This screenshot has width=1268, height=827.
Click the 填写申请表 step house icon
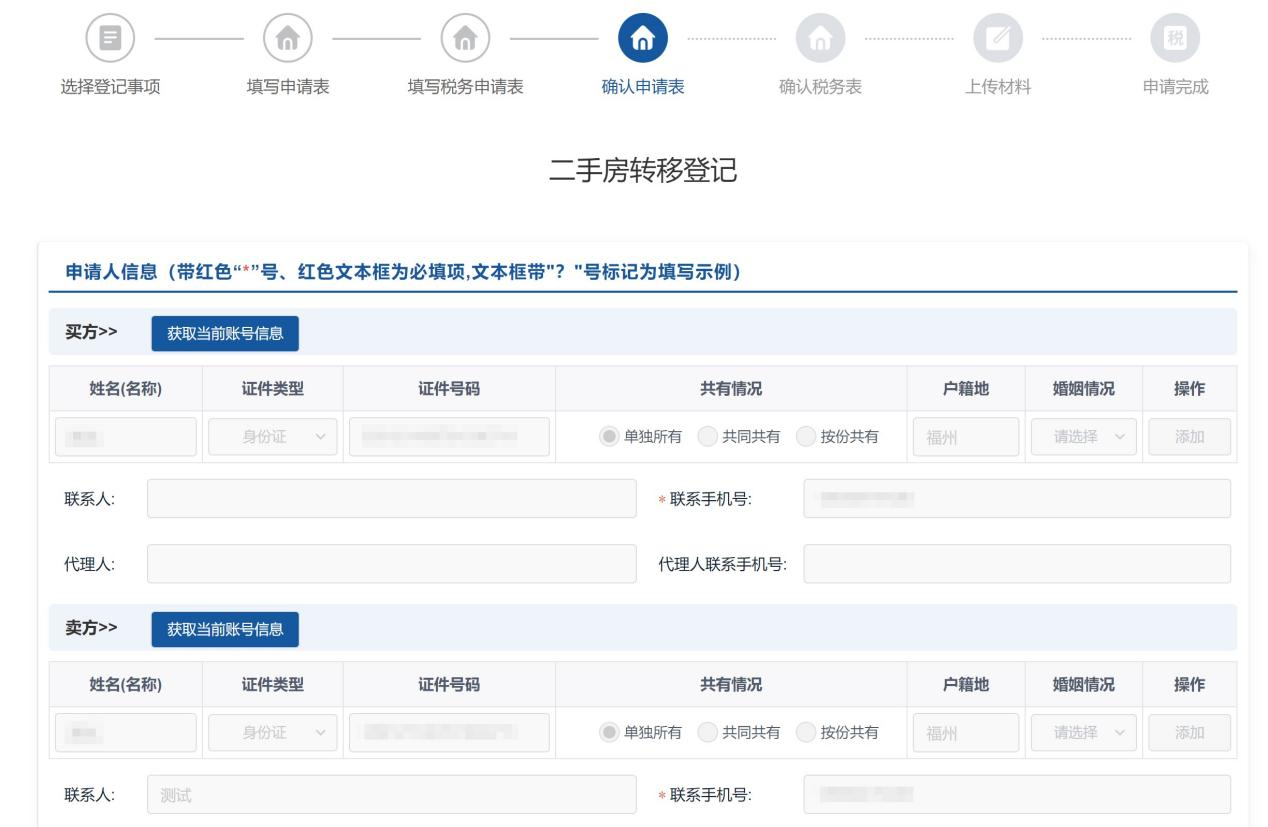[287, 41]
